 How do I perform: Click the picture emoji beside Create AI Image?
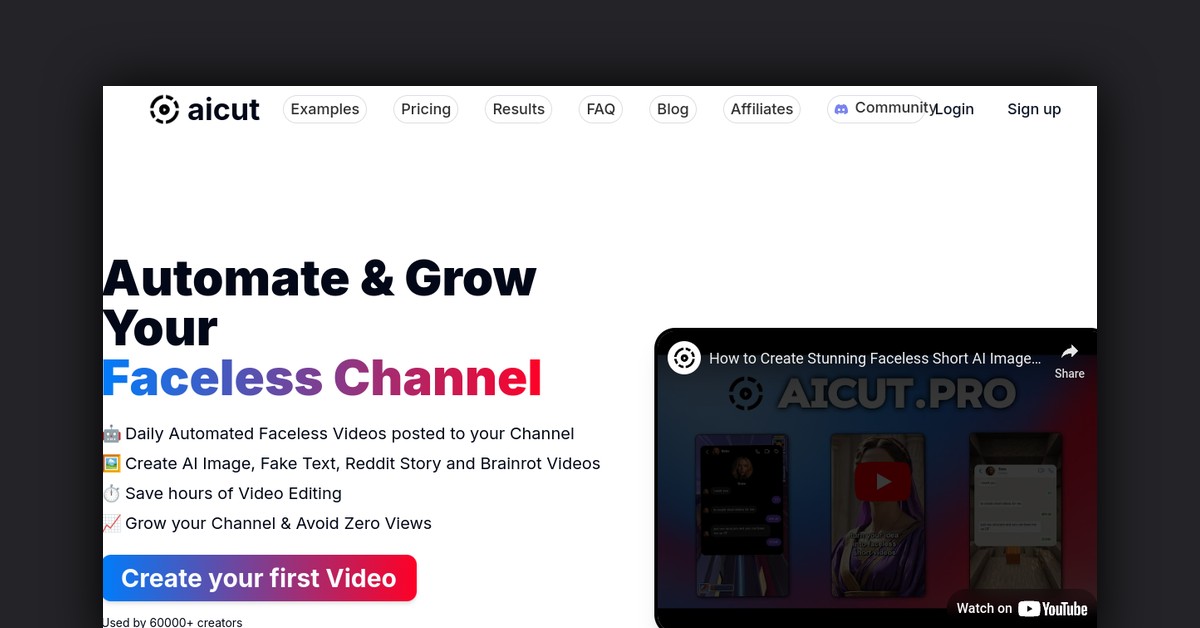click(111, 464)
